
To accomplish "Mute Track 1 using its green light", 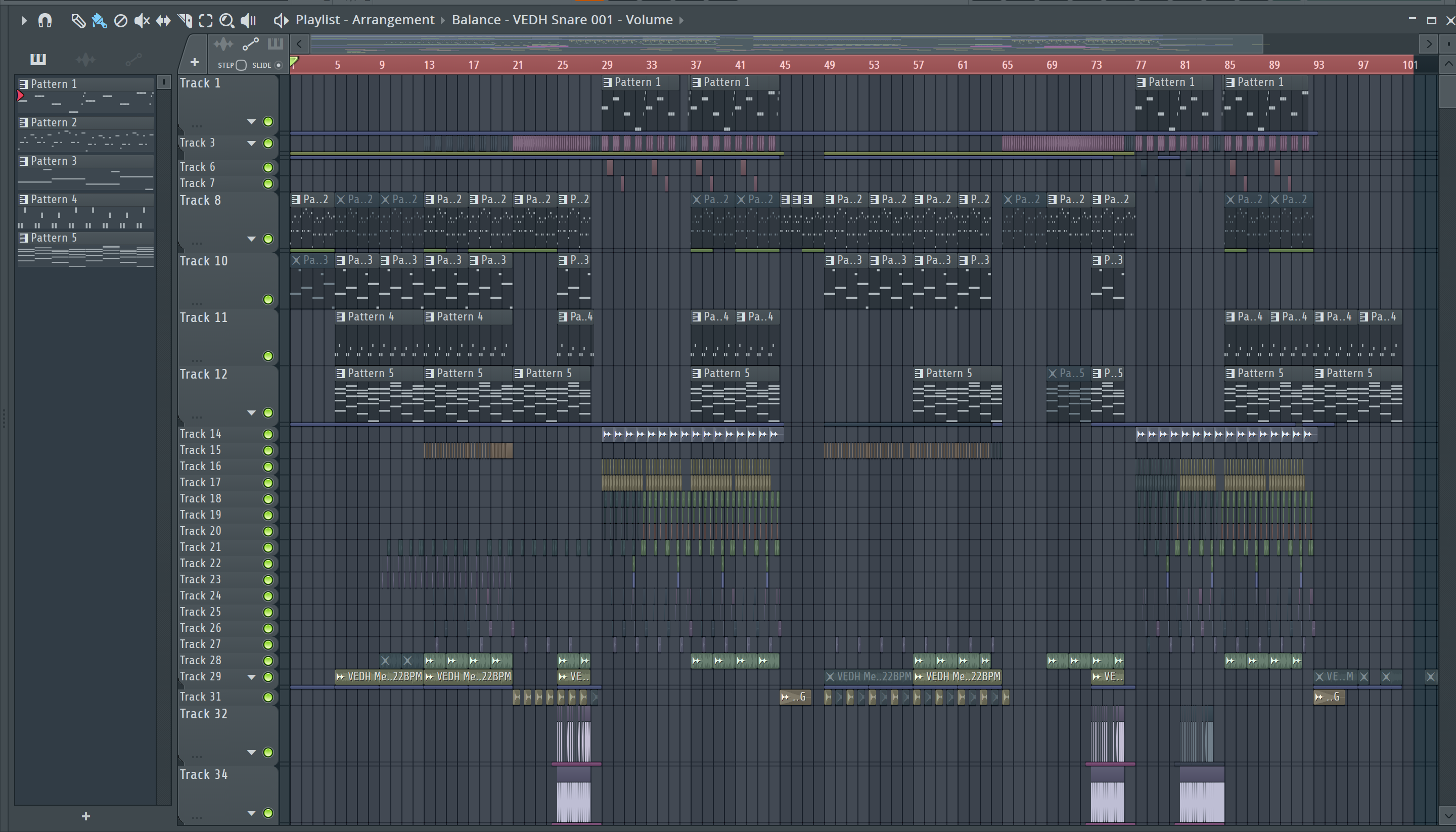I will (268, 122).
